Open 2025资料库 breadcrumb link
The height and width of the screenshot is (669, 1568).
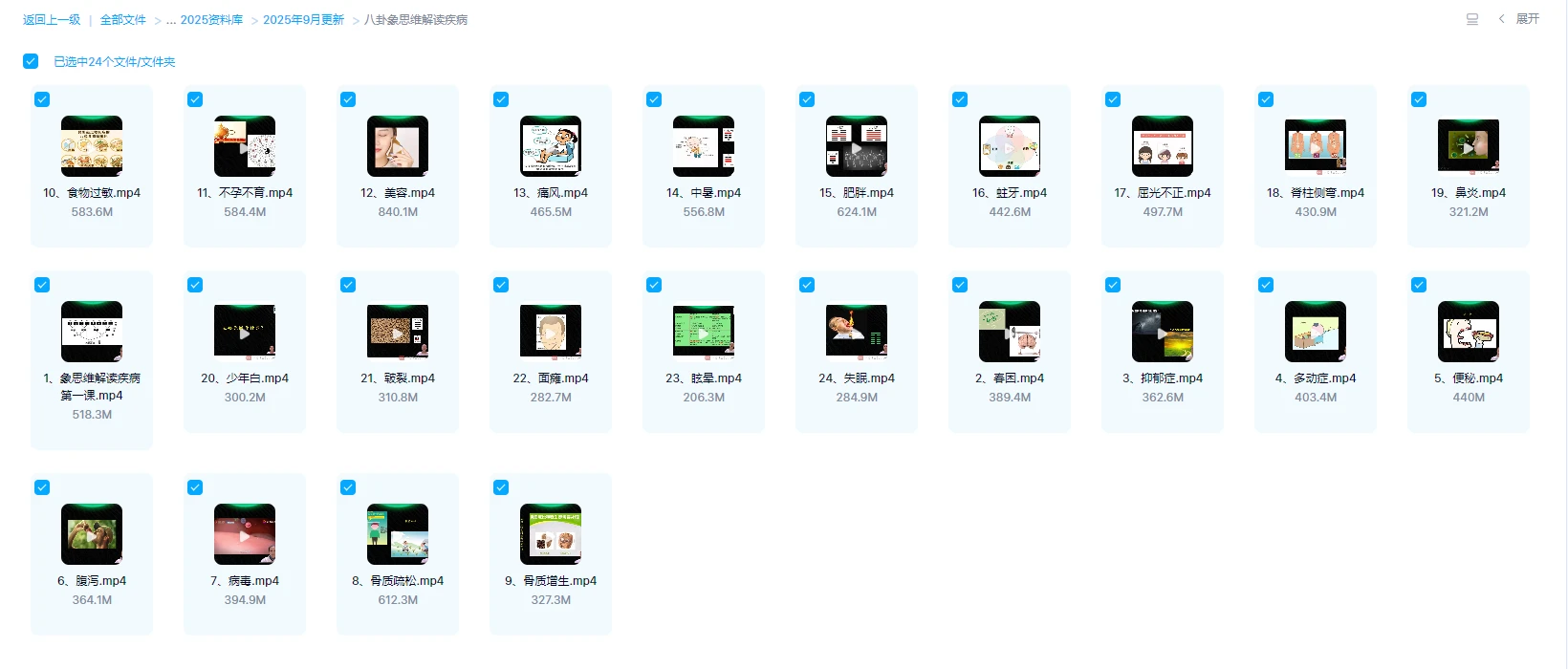[211, 20]
